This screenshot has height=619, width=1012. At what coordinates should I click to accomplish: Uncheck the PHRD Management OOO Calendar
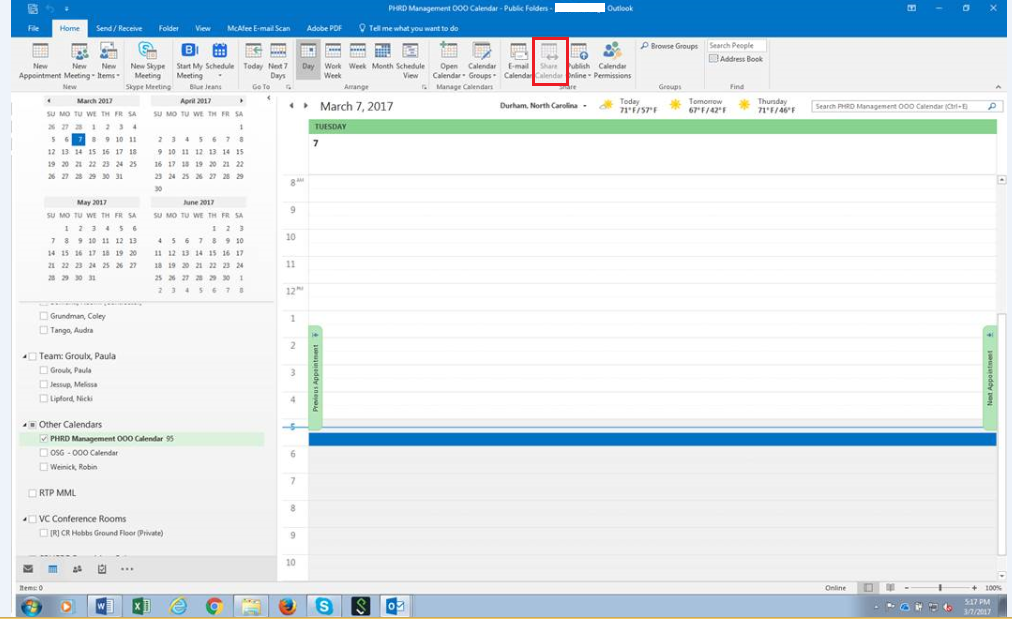pos(44,438)
